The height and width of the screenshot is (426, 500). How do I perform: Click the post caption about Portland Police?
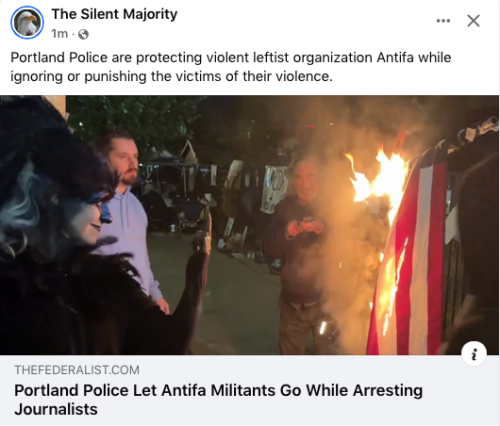(x=230, y=67)
